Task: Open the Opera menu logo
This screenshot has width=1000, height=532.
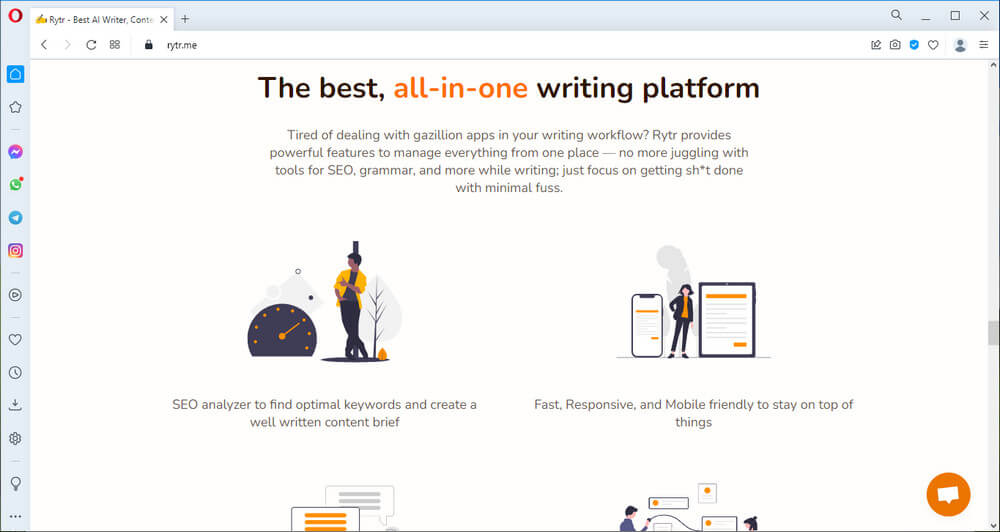Action: pos(15,17)
